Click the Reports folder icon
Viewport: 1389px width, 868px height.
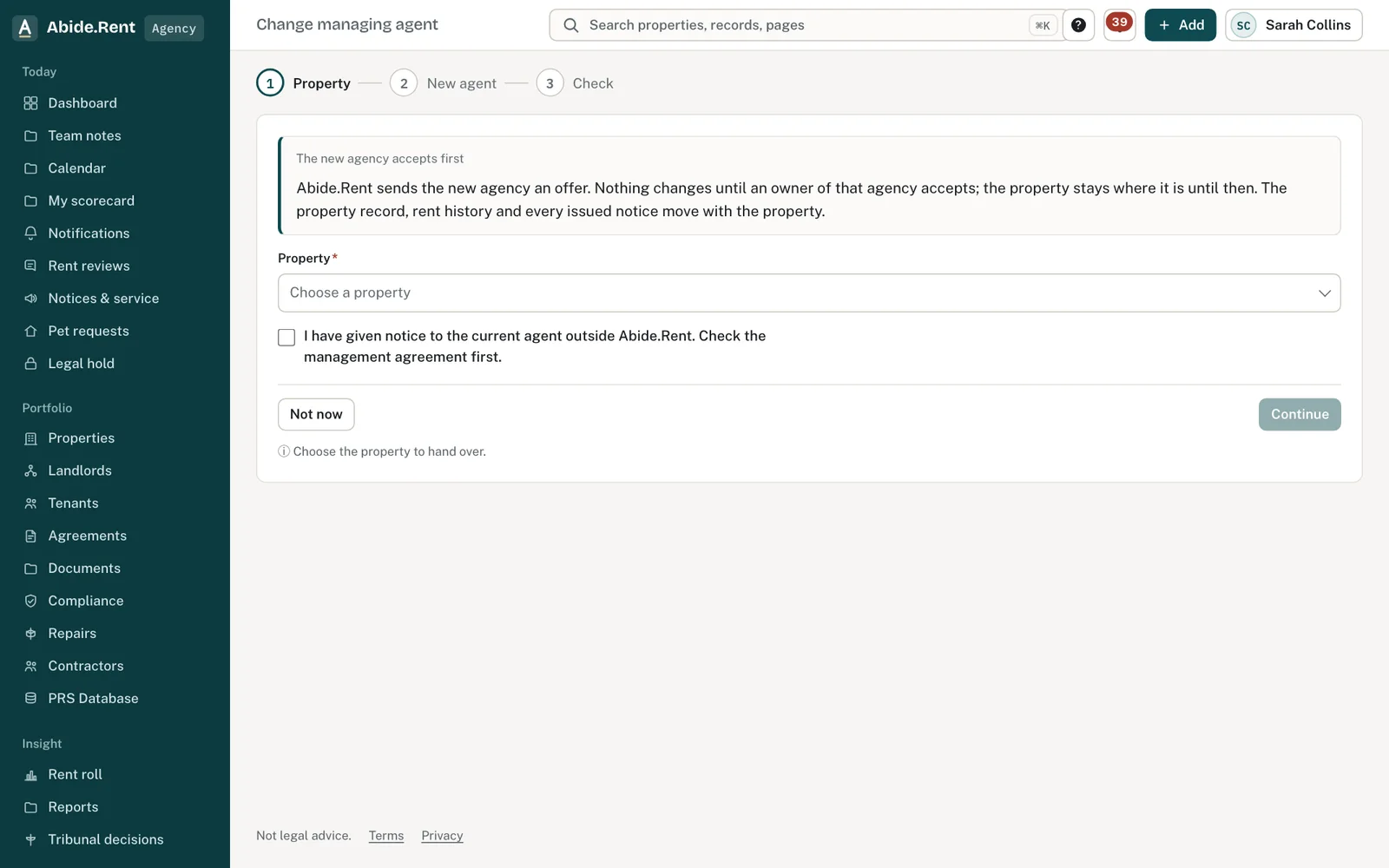30,807
